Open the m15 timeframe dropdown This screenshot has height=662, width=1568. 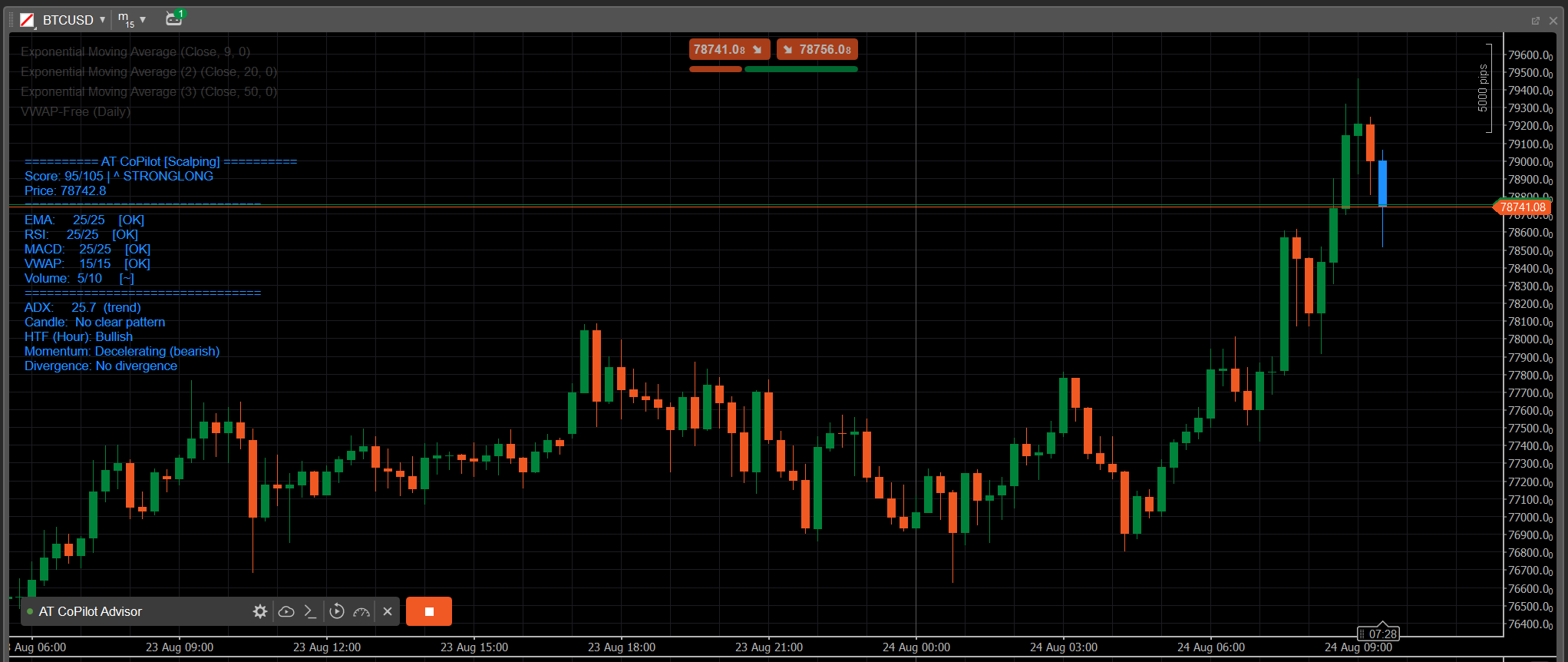pos(131,20)
